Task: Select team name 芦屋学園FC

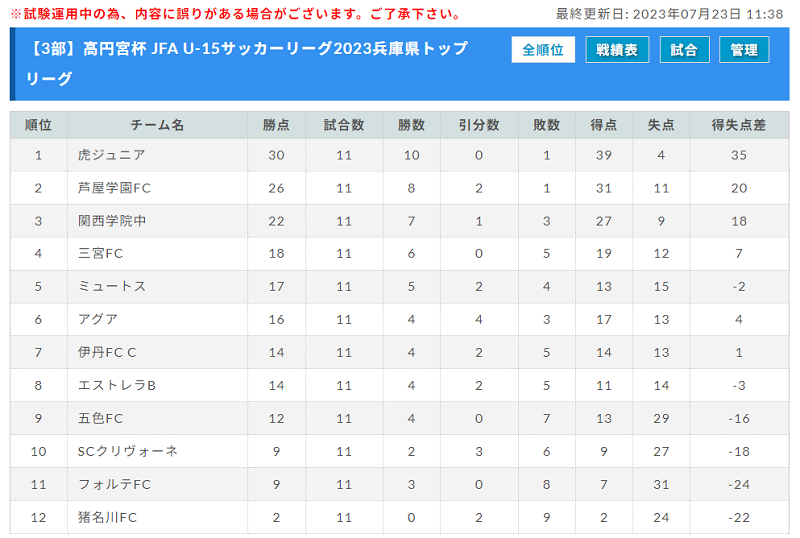Action: tap(114, 188)
